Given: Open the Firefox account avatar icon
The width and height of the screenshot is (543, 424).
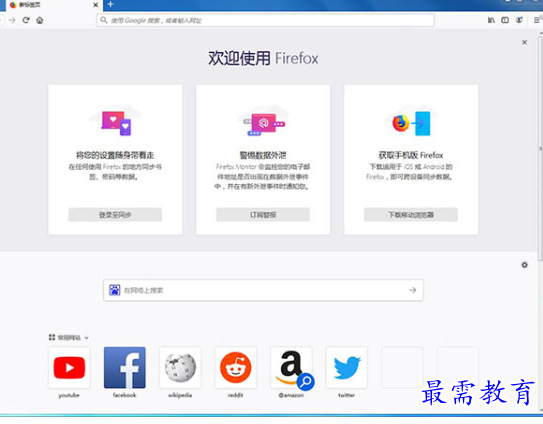Looking at the screenshot, I should click(x=519, y=20).
